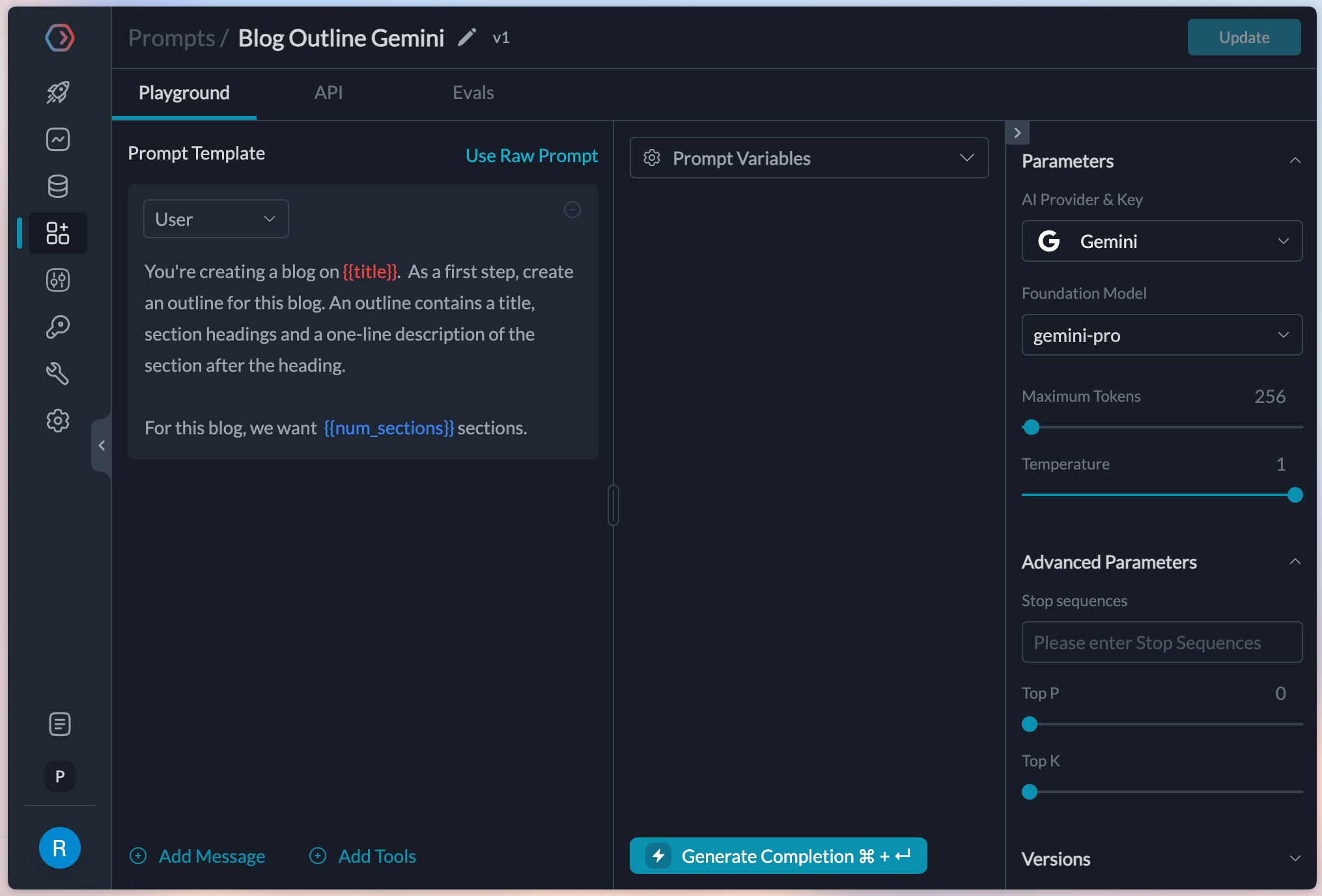Click the rocket icon in sidebar
This screenshot has width=1322, height=896.
pyautogui.click(x=58, y=92)
